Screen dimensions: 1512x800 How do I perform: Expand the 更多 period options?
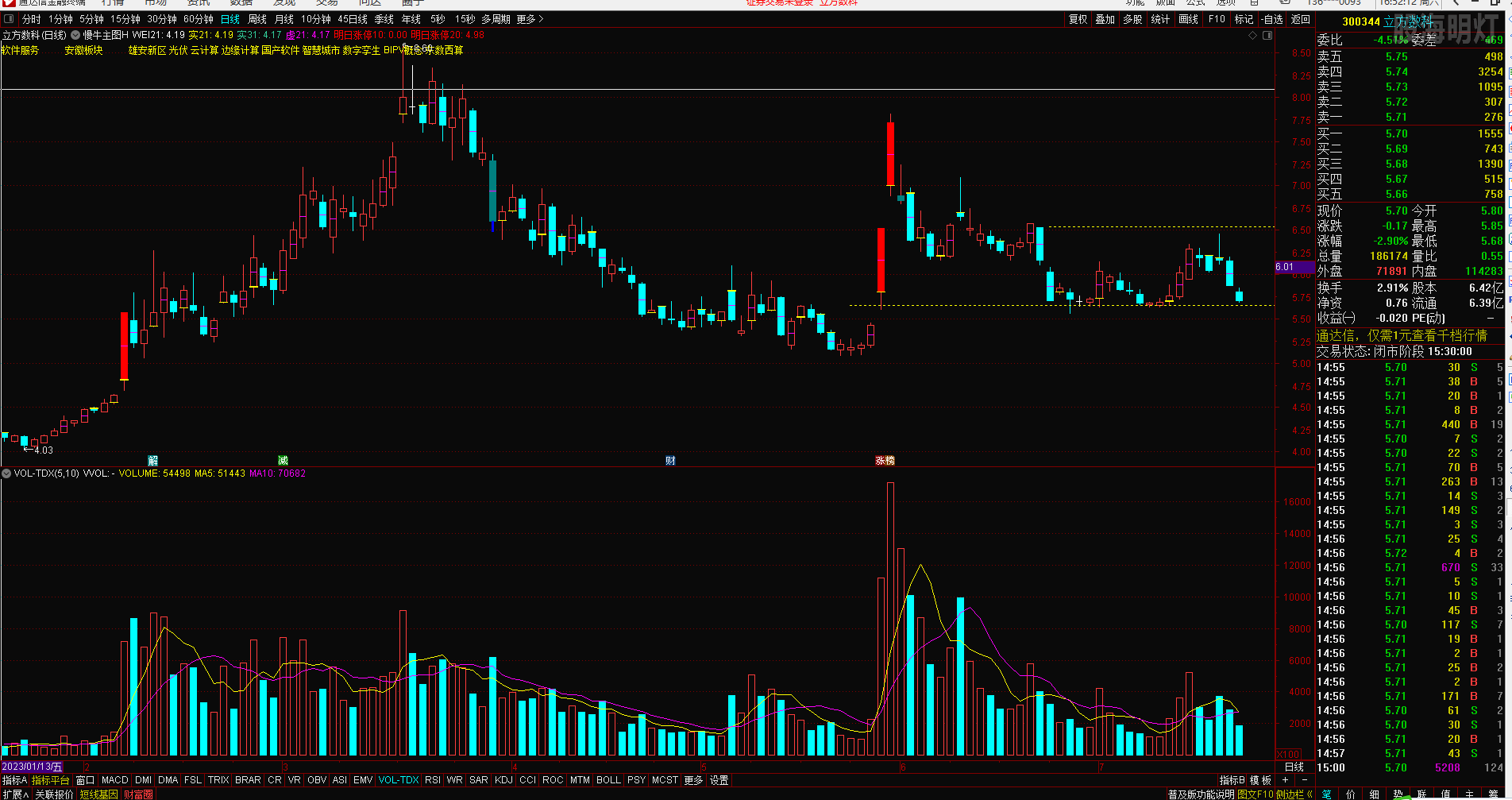[530, 19]
